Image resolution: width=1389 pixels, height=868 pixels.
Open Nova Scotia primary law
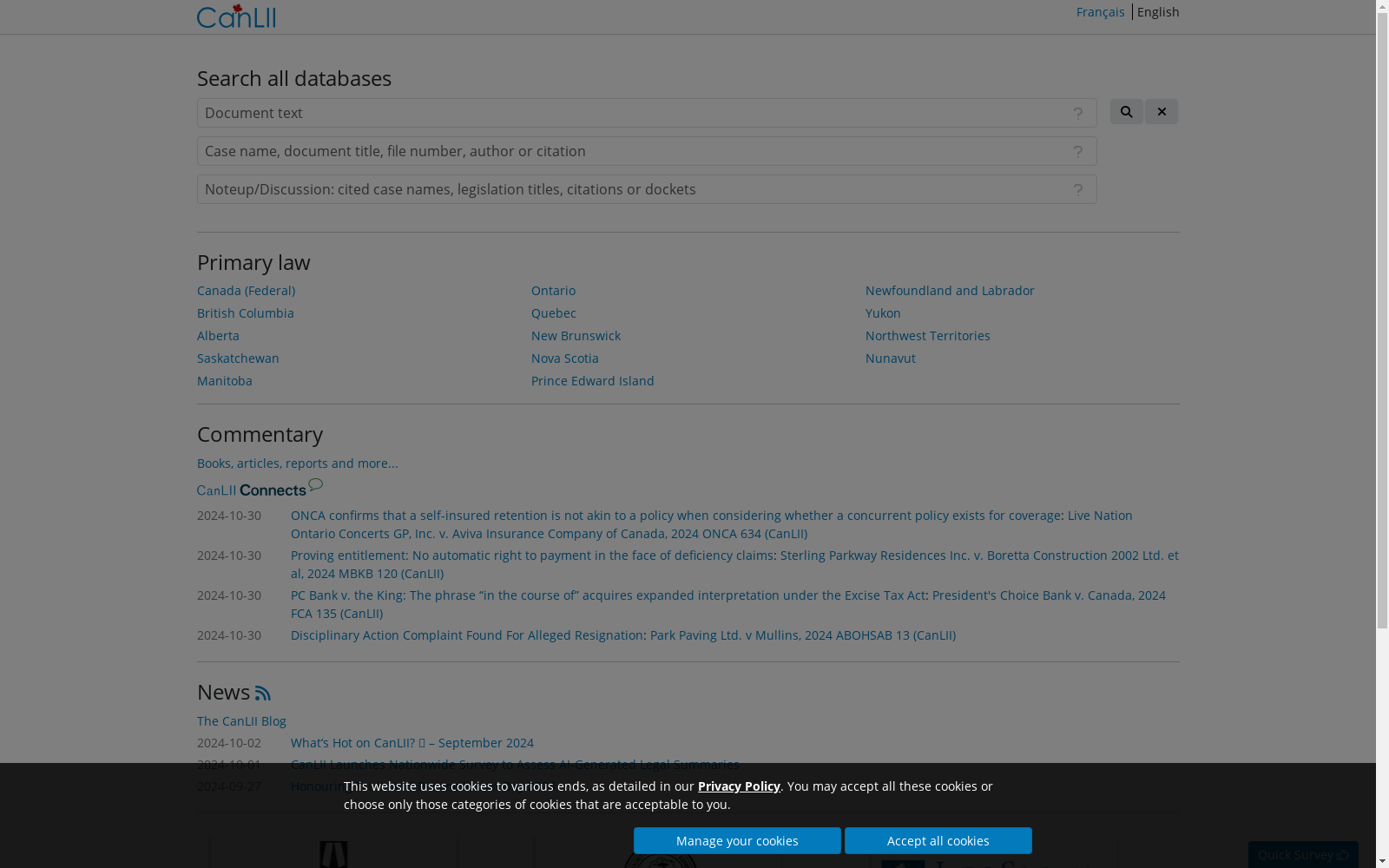[x=565, y=358]
